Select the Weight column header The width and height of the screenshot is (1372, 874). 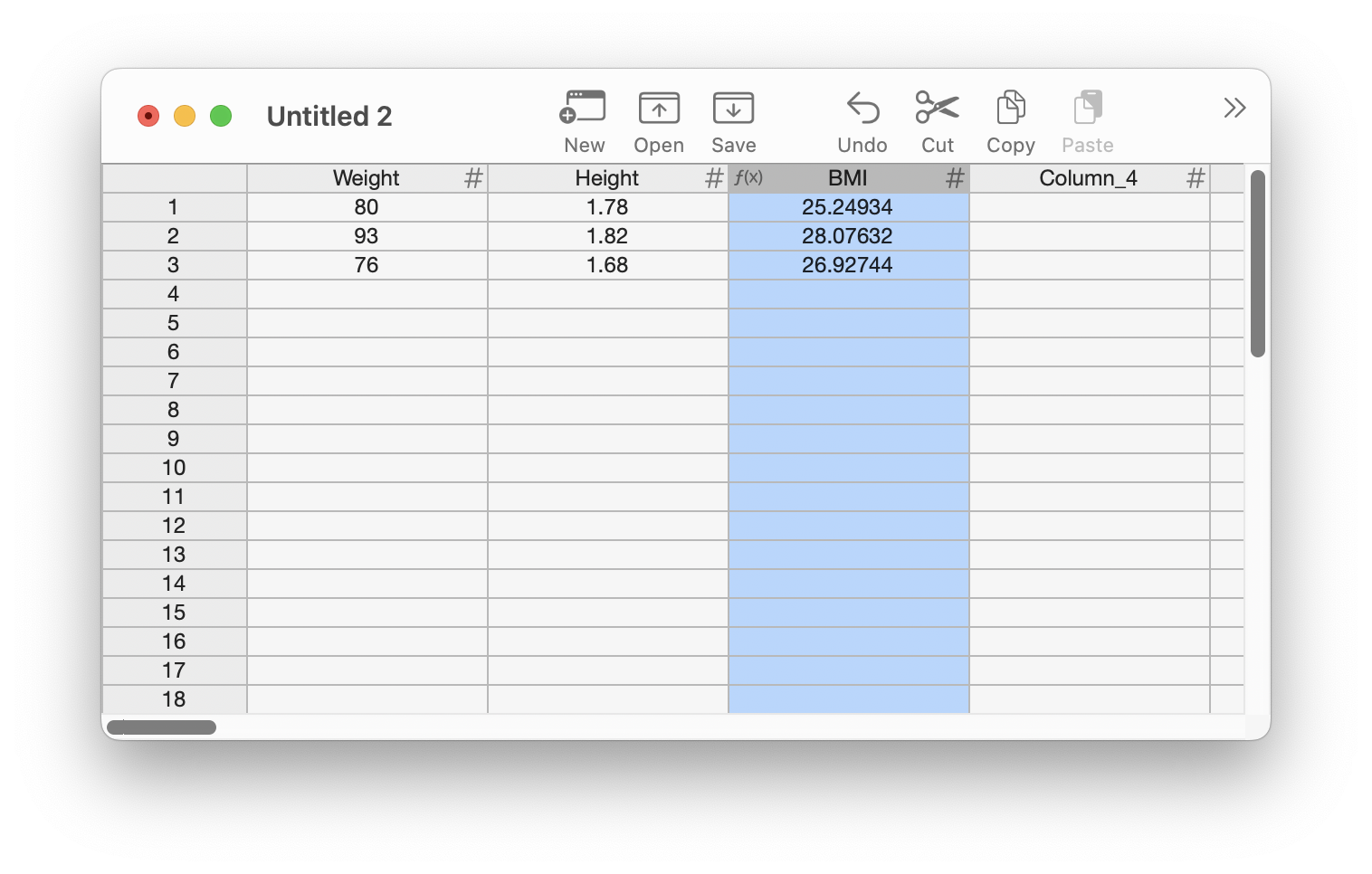click(x=366, y=178)
